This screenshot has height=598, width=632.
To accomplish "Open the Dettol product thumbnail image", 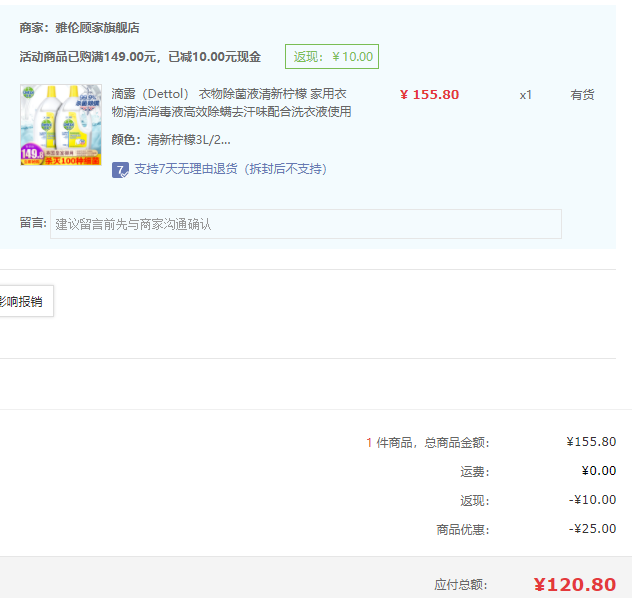I will coord(61,125).
